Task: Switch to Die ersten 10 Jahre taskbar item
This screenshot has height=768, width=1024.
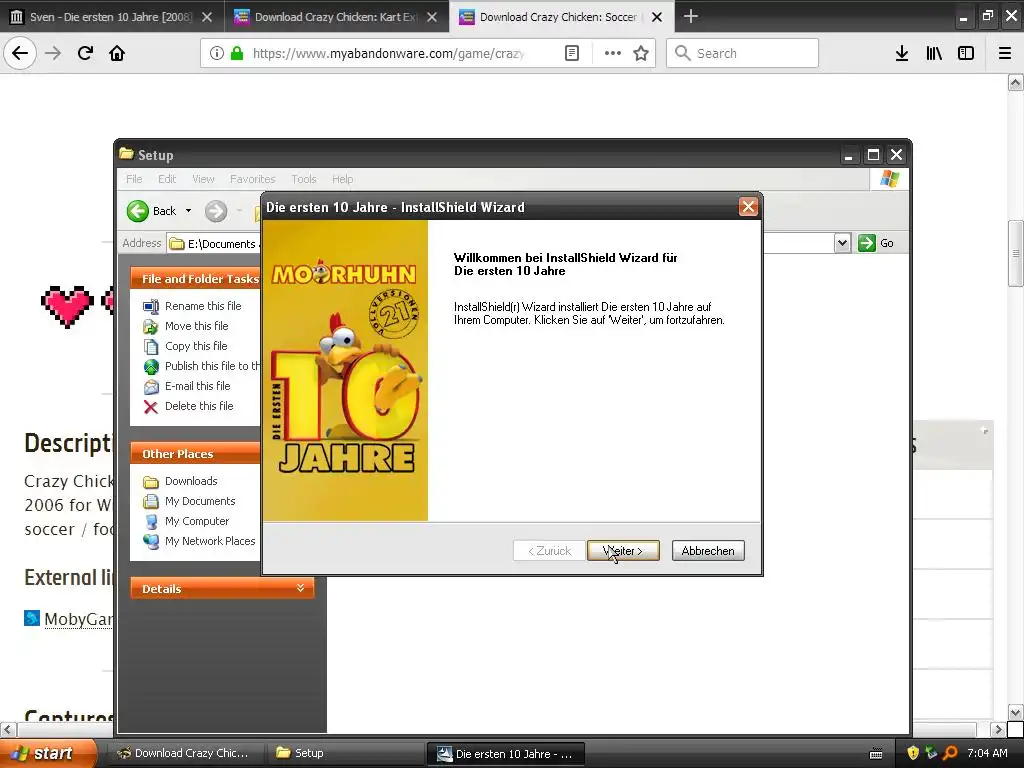Action: coord(505,754)
